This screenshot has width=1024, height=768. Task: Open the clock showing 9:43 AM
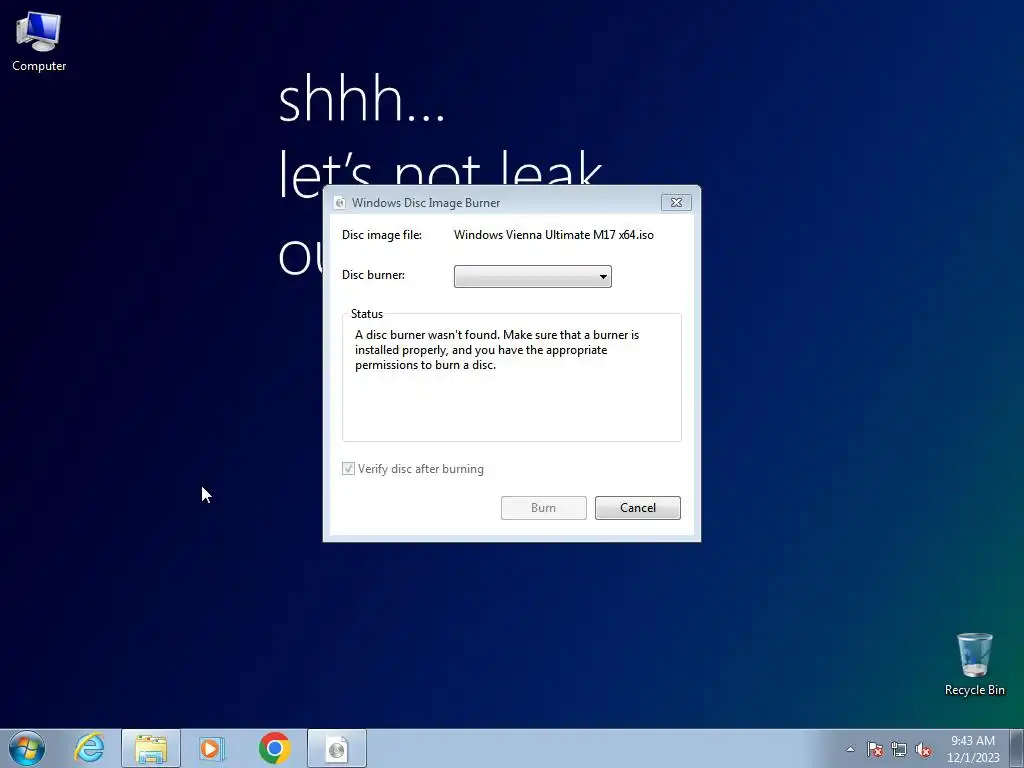coord(973,748)
